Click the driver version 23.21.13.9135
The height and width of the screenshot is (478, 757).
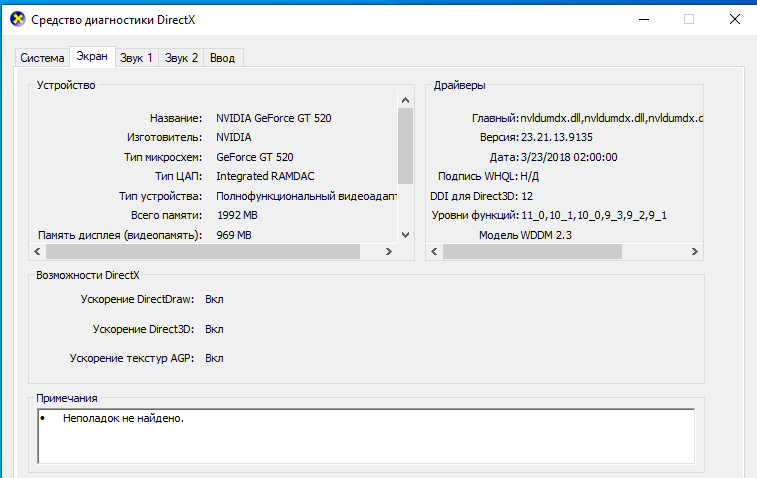(x=557, y=138)
